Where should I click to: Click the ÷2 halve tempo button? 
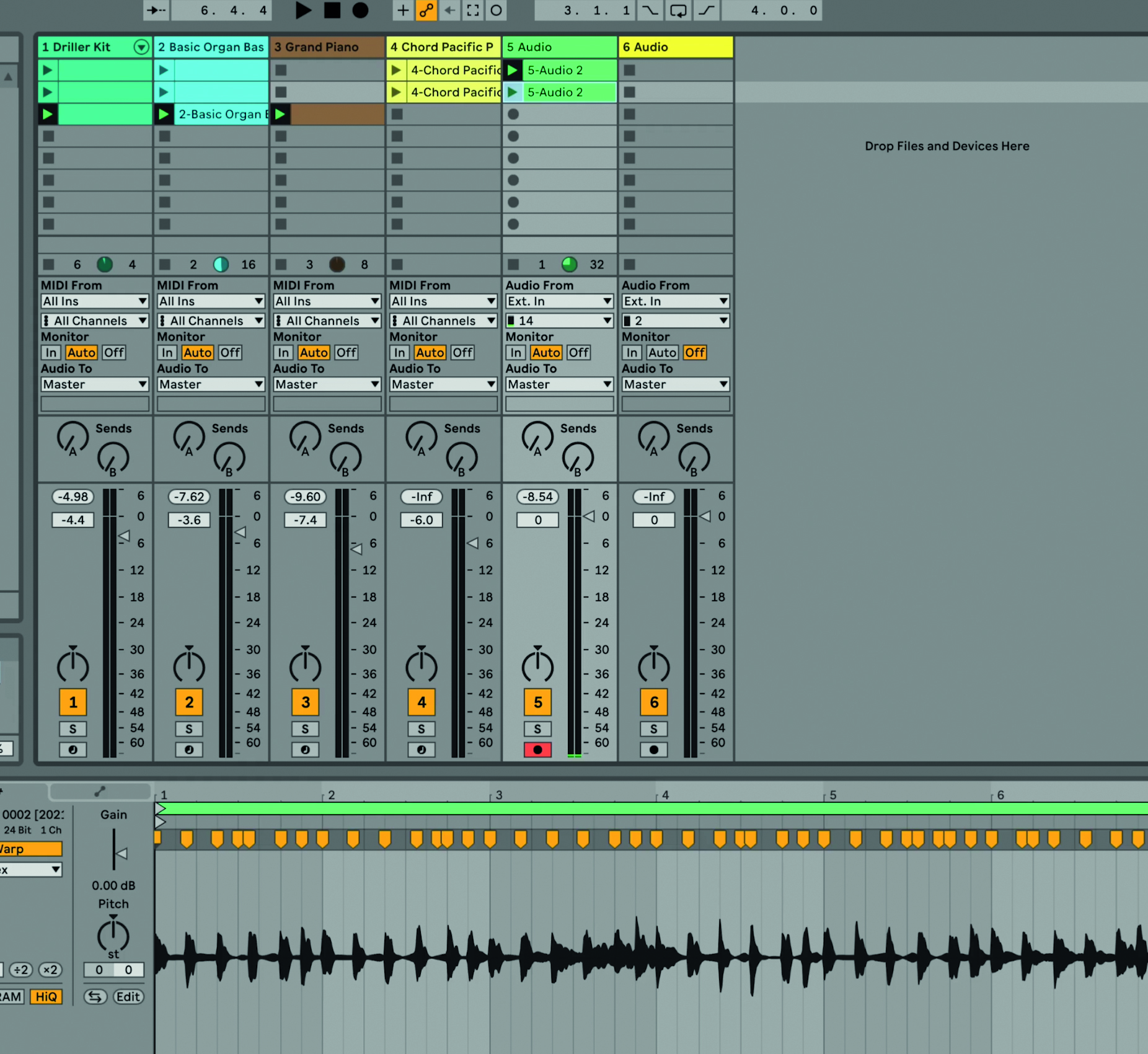20,970
